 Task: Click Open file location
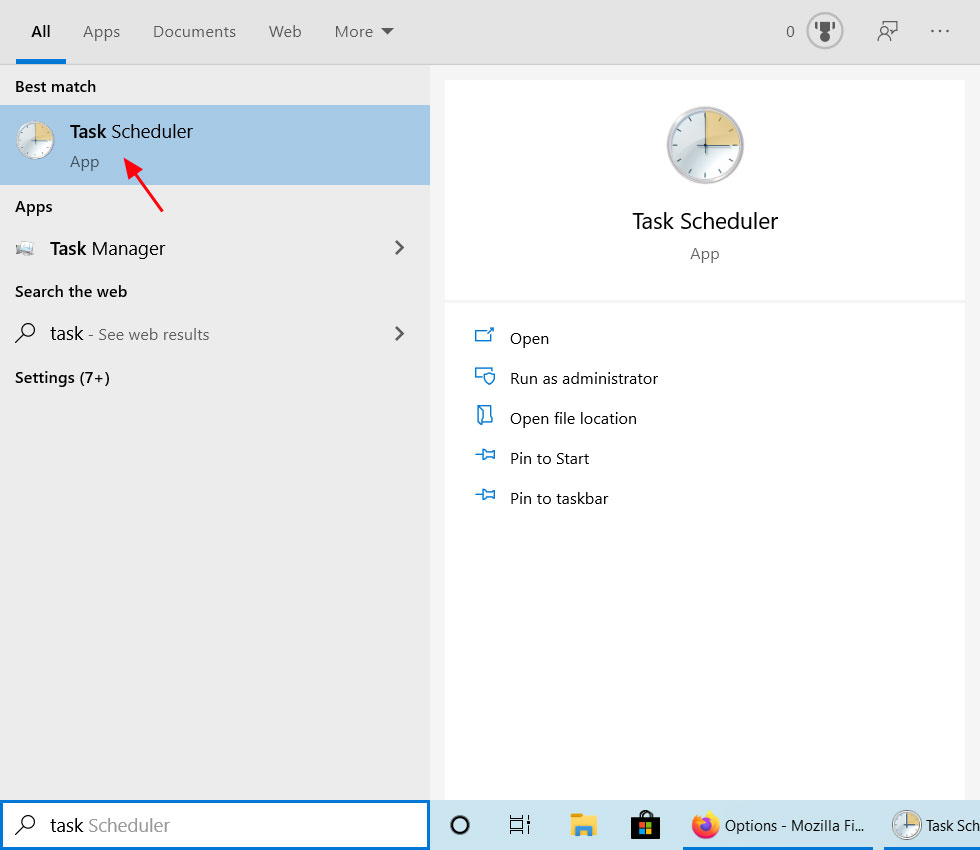coord(573,418)
